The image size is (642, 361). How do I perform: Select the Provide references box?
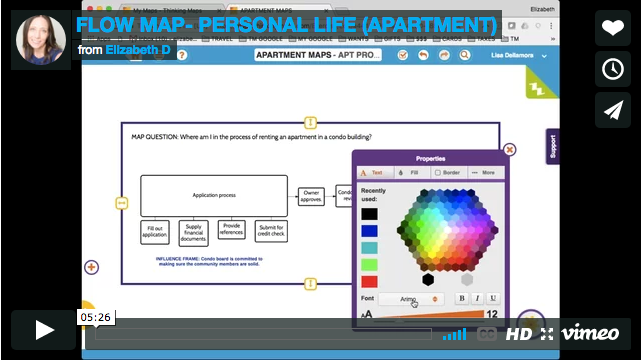coord(231,229)
